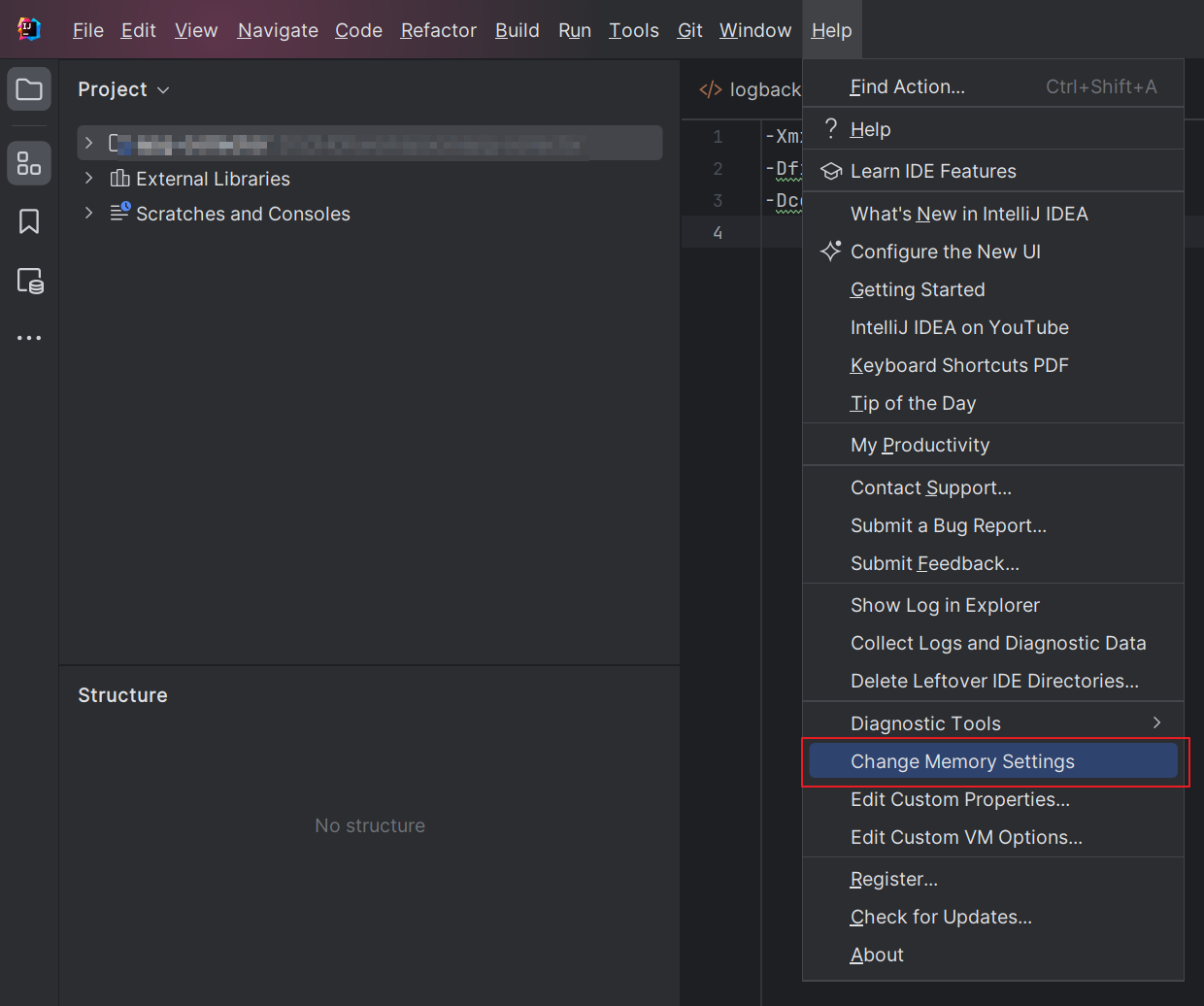Close the open Help menu

(x=832, y=30)
